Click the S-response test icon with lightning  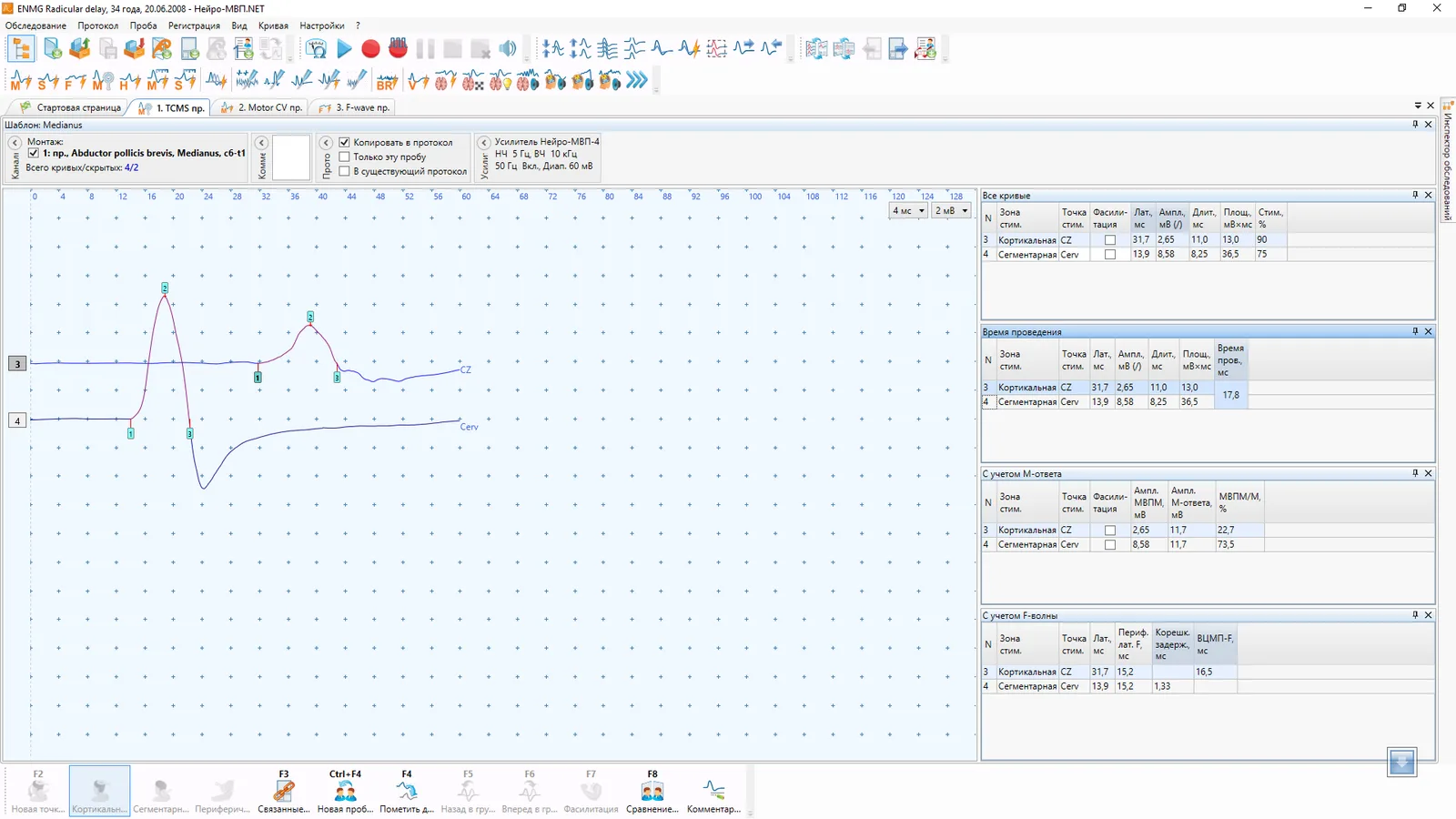tap(48, 81)
